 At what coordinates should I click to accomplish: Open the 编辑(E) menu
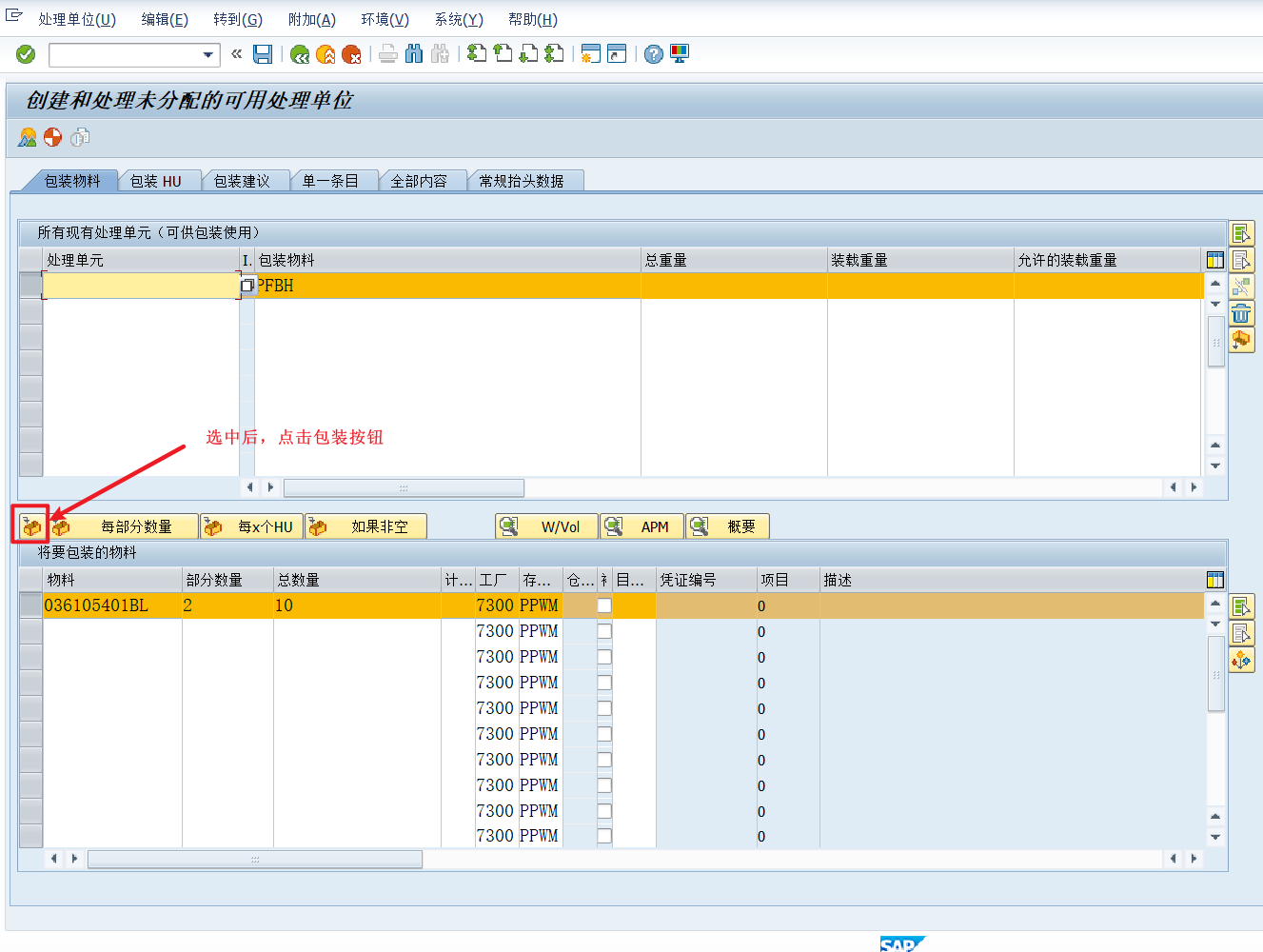click(x=165, y=20)
